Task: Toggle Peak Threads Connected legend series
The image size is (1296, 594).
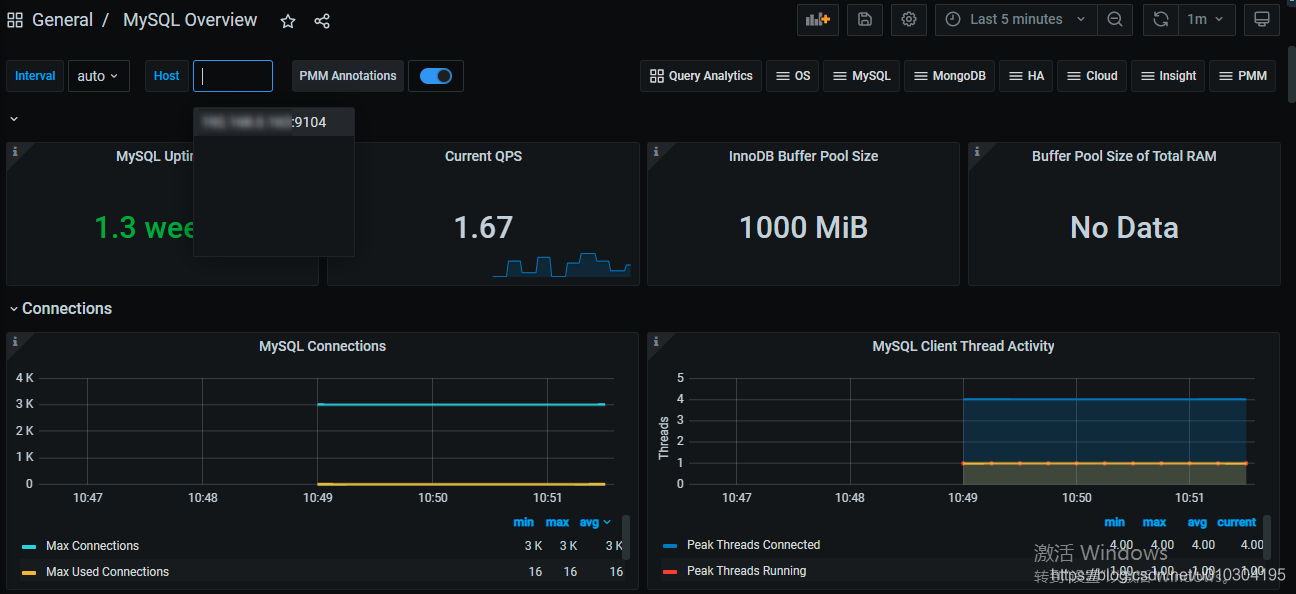Action: (x=753, y=545)
